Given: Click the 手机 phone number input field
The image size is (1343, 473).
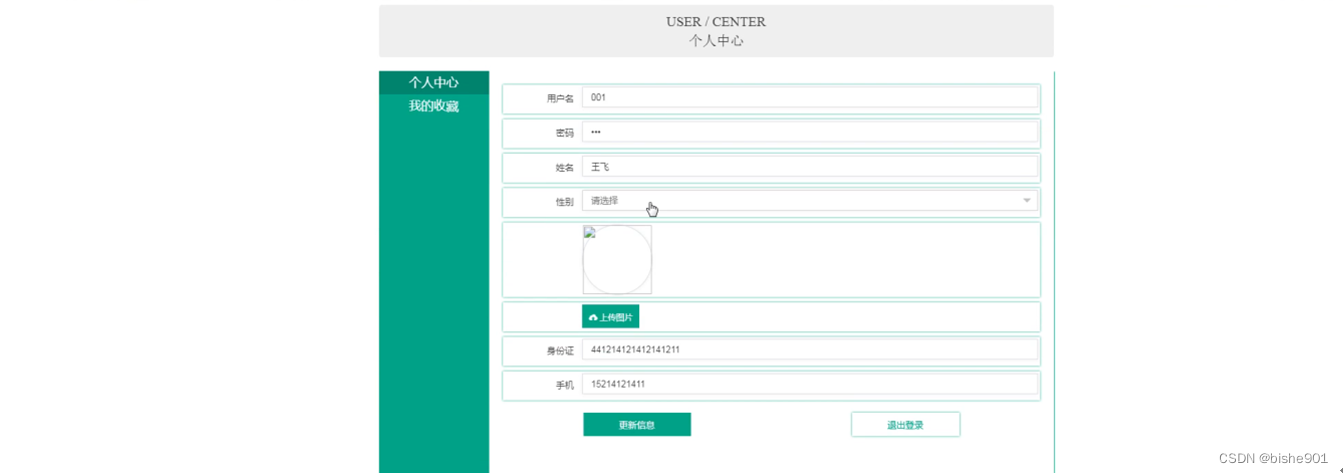Looking at the screenshot, I should (x=810, y=384).
